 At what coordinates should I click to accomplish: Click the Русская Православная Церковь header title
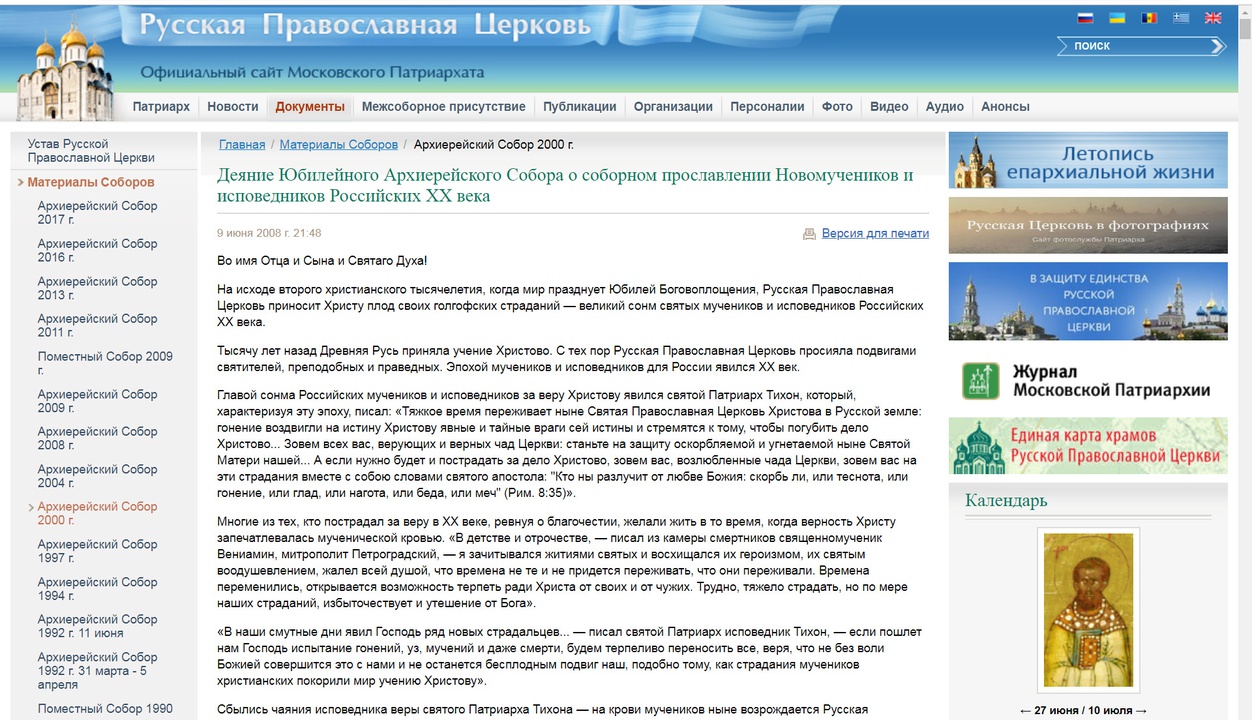tap(366, 25)
